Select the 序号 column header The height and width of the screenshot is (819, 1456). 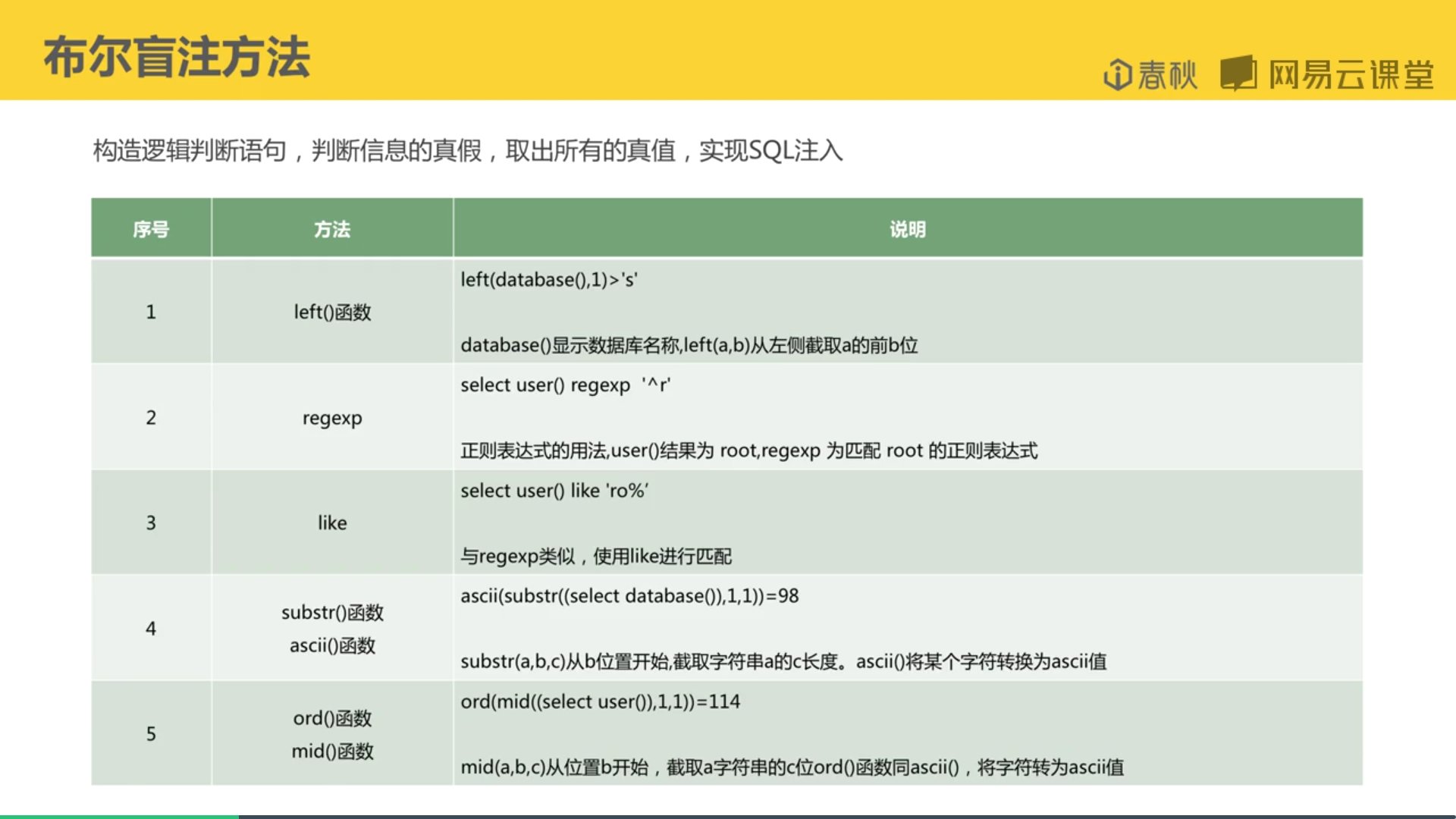click(x=151, y=229)
